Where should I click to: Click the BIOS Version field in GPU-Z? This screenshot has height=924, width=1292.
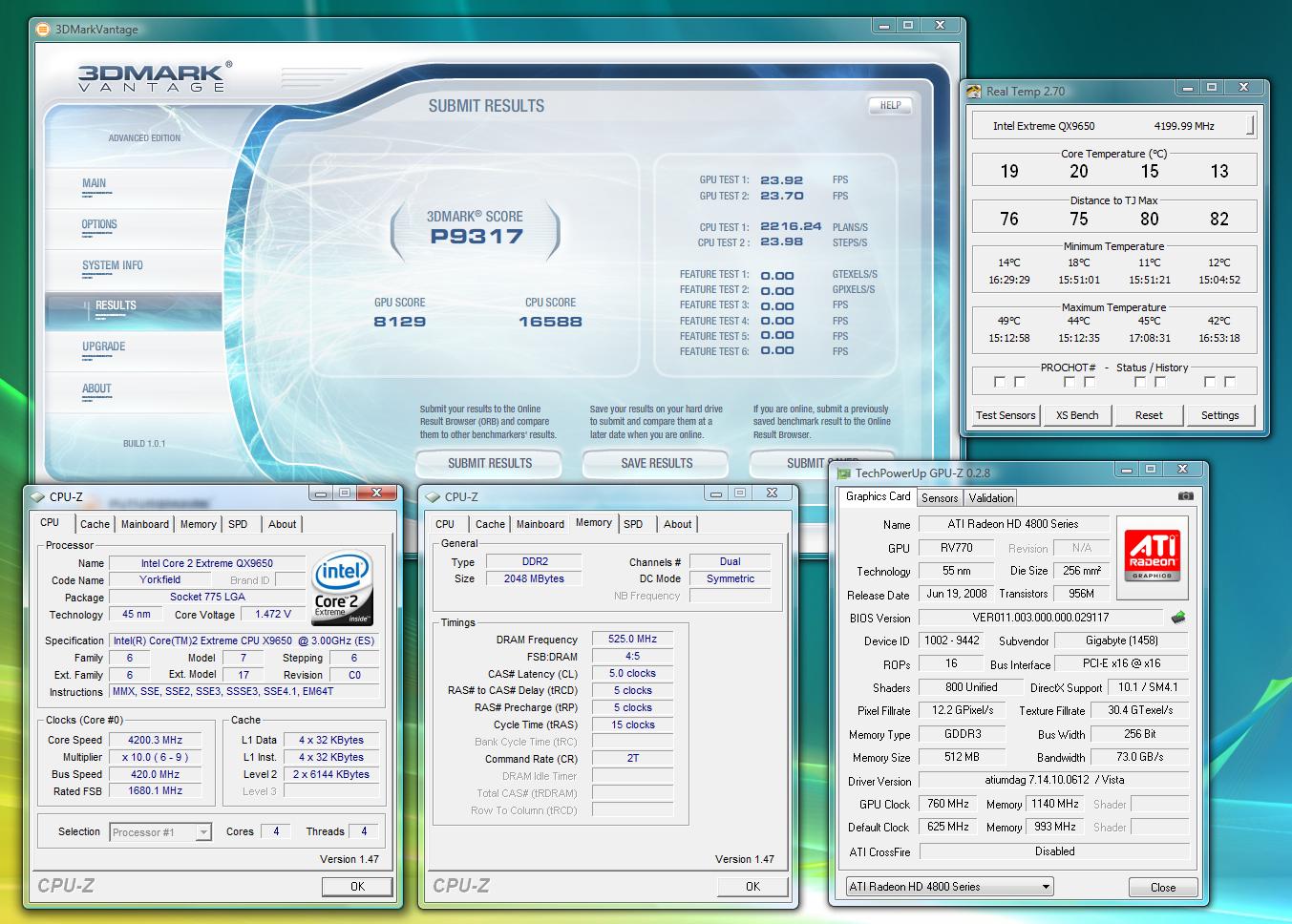[1041, 618]
